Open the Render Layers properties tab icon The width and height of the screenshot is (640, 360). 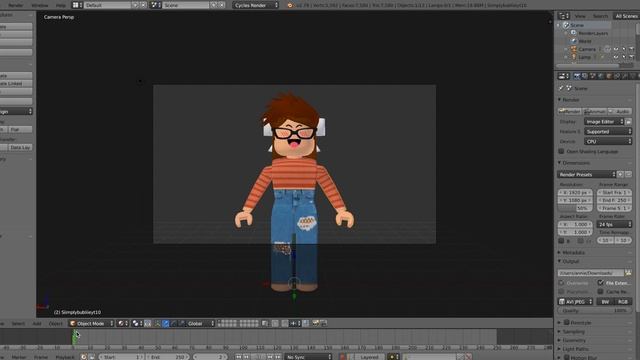point(585,76)
